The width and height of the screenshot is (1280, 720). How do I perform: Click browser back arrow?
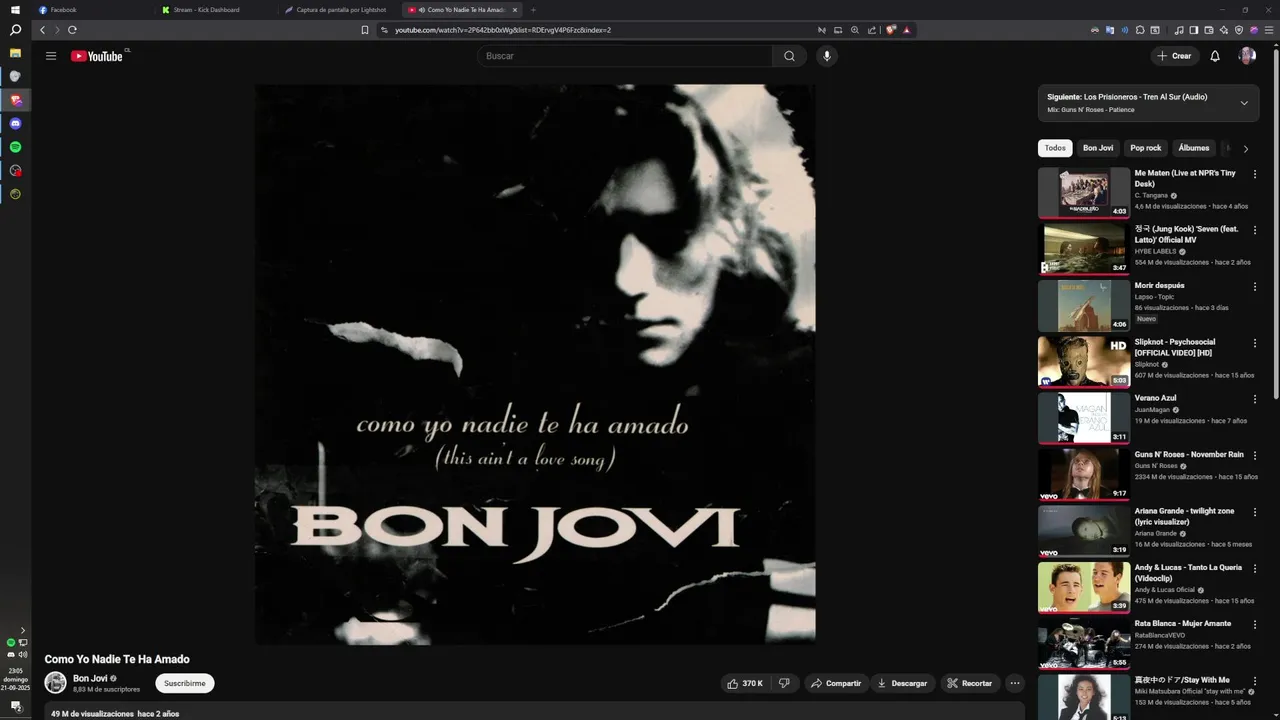coord(42,30)
